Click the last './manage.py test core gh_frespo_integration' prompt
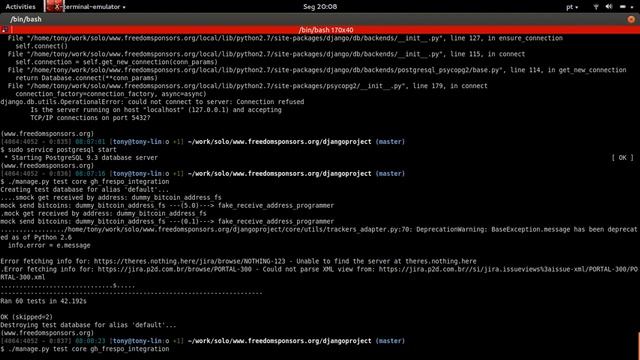 (x=85, y=349)
